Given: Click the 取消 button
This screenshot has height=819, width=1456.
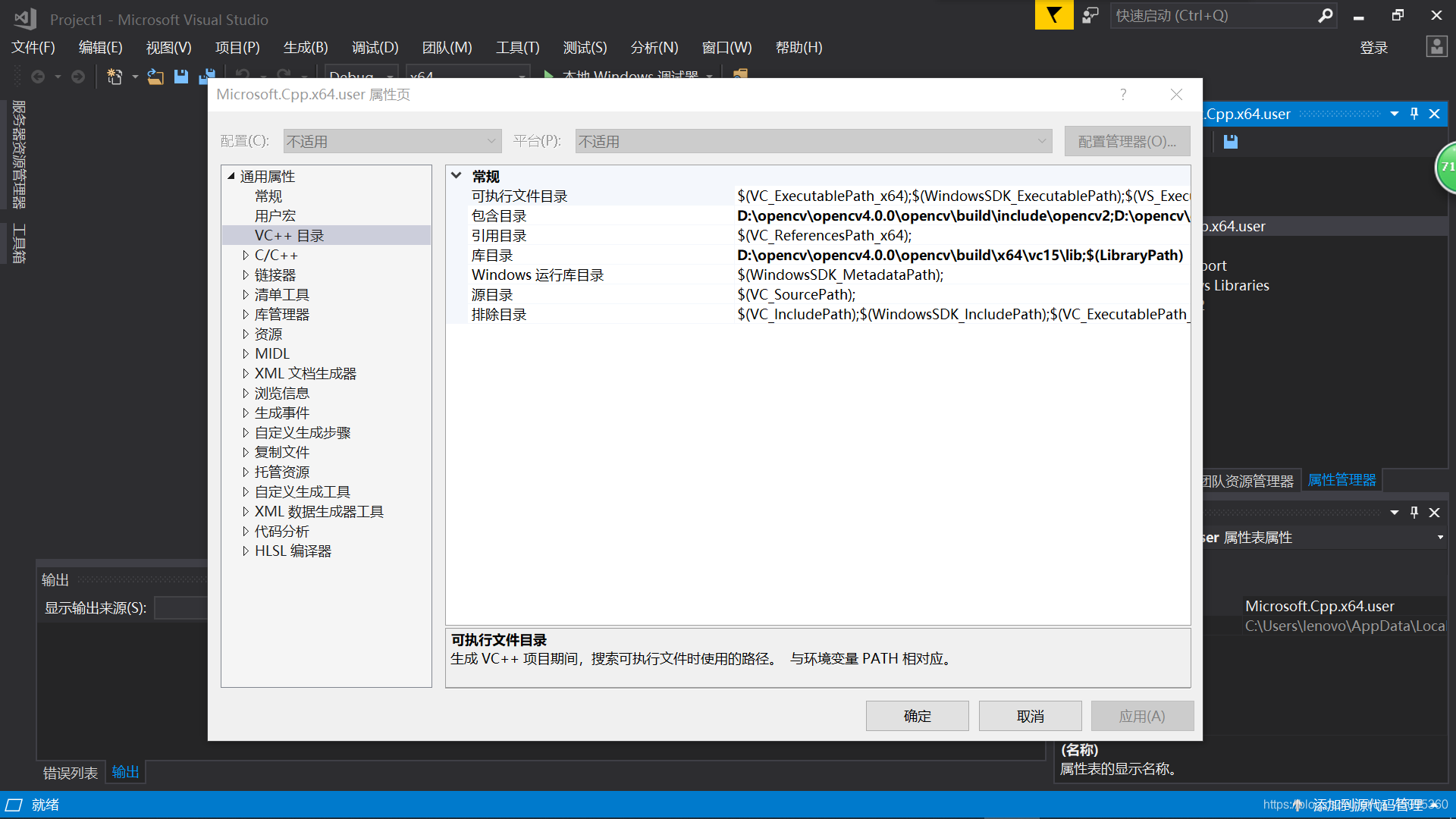Looking at the screenshot, I should [x=1030, y=716].
